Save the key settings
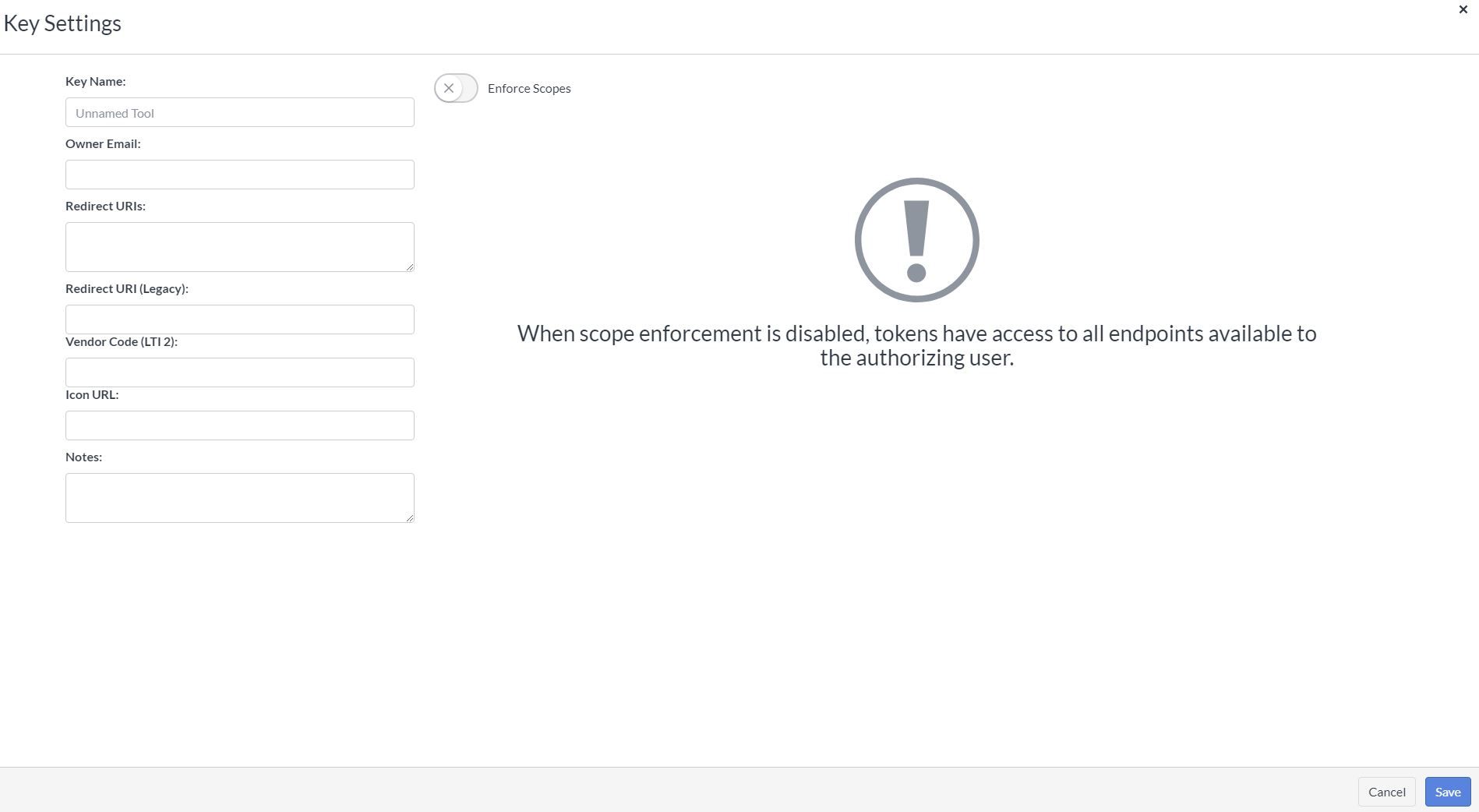Viewport: 1479px width, 812px height. click(x=1448, y=792)
